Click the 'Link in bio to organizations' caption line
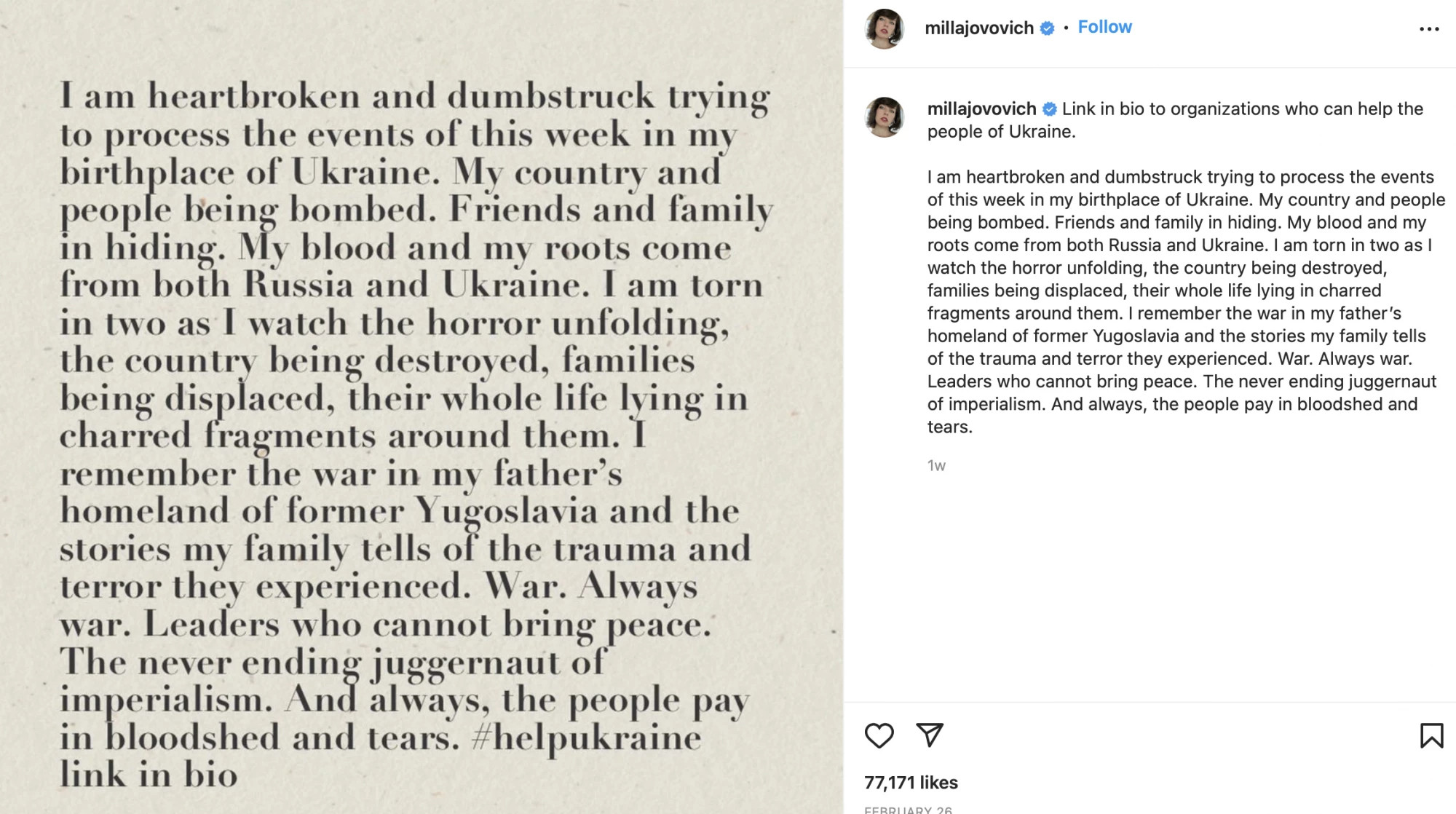This screenshot has width=1456, height=814. click(x=1242, y=109)
